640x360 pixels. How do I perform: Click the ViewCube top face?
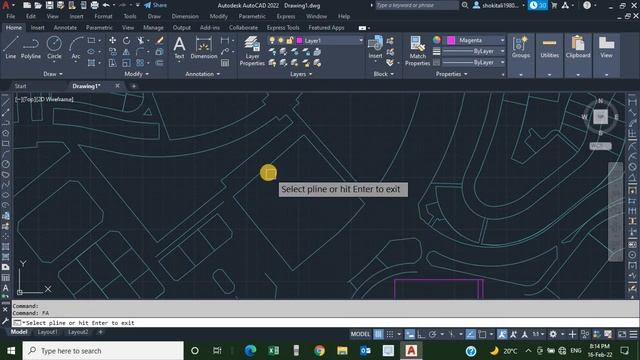[x=600, y=117]
